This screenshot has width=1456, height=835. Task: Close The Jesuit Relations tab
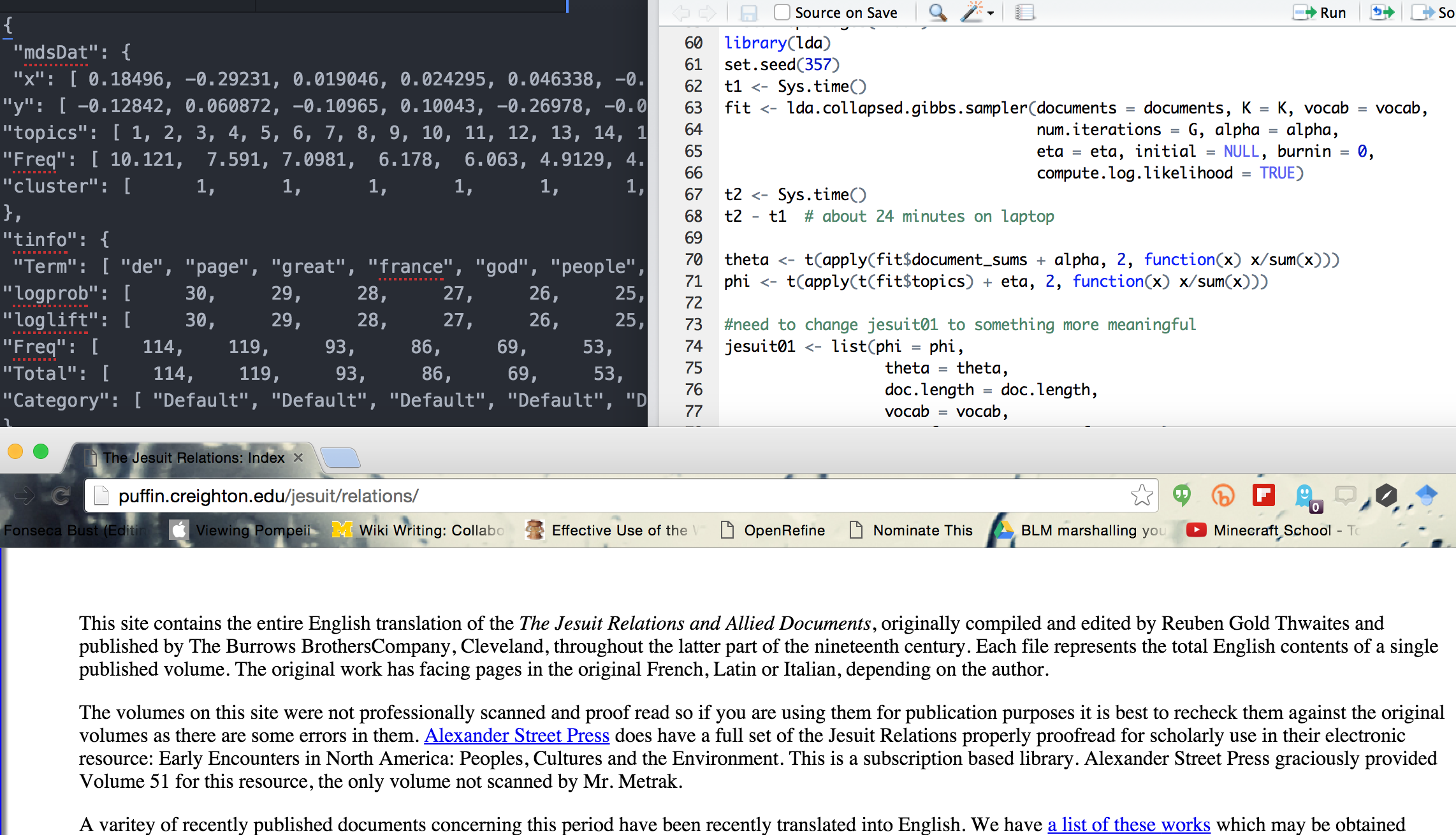(298, 458)
